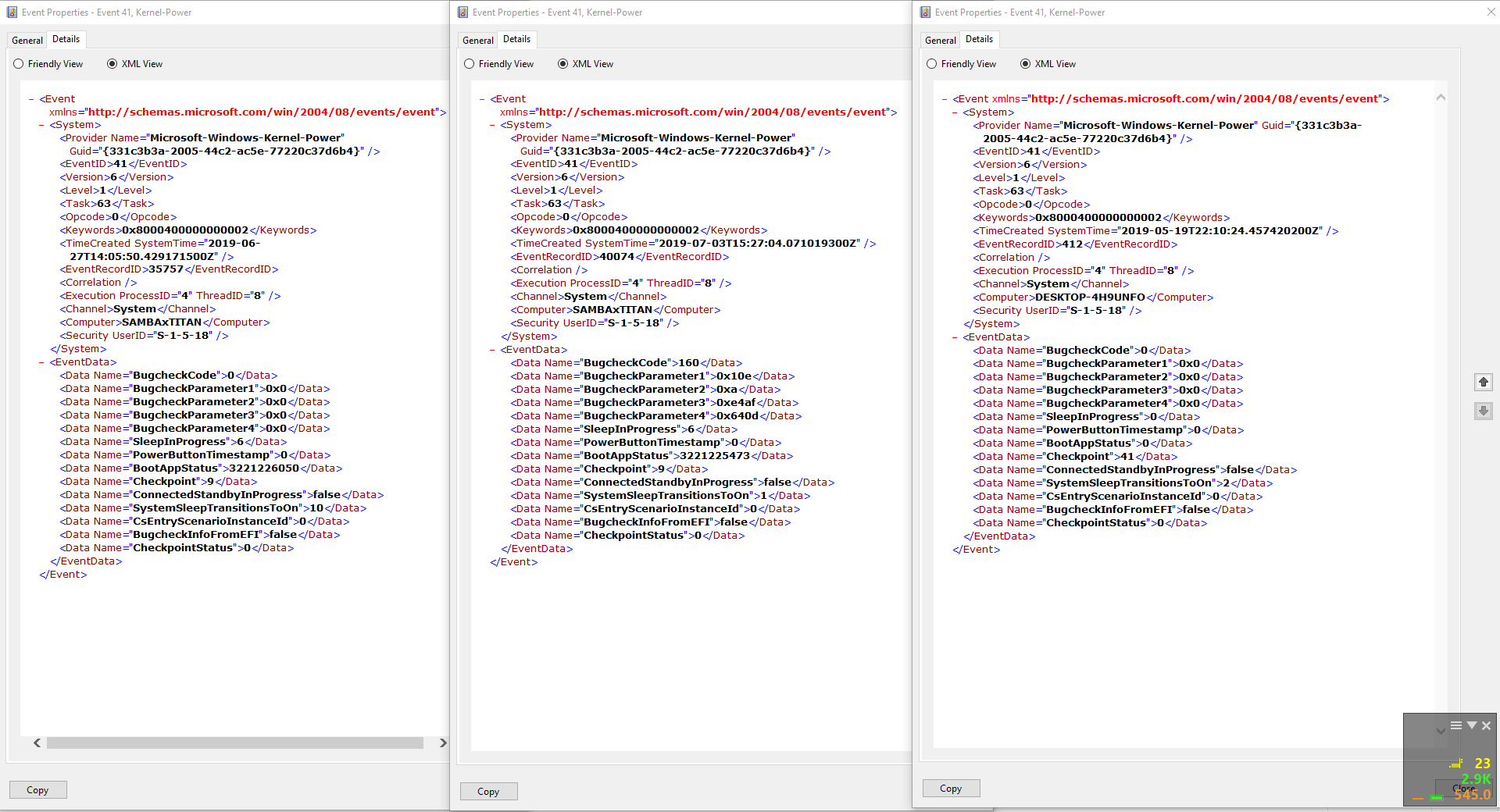Open the overlay widget hamburger menu
Viewport: 1500px width, 812px height.
tap(1456, 725)
